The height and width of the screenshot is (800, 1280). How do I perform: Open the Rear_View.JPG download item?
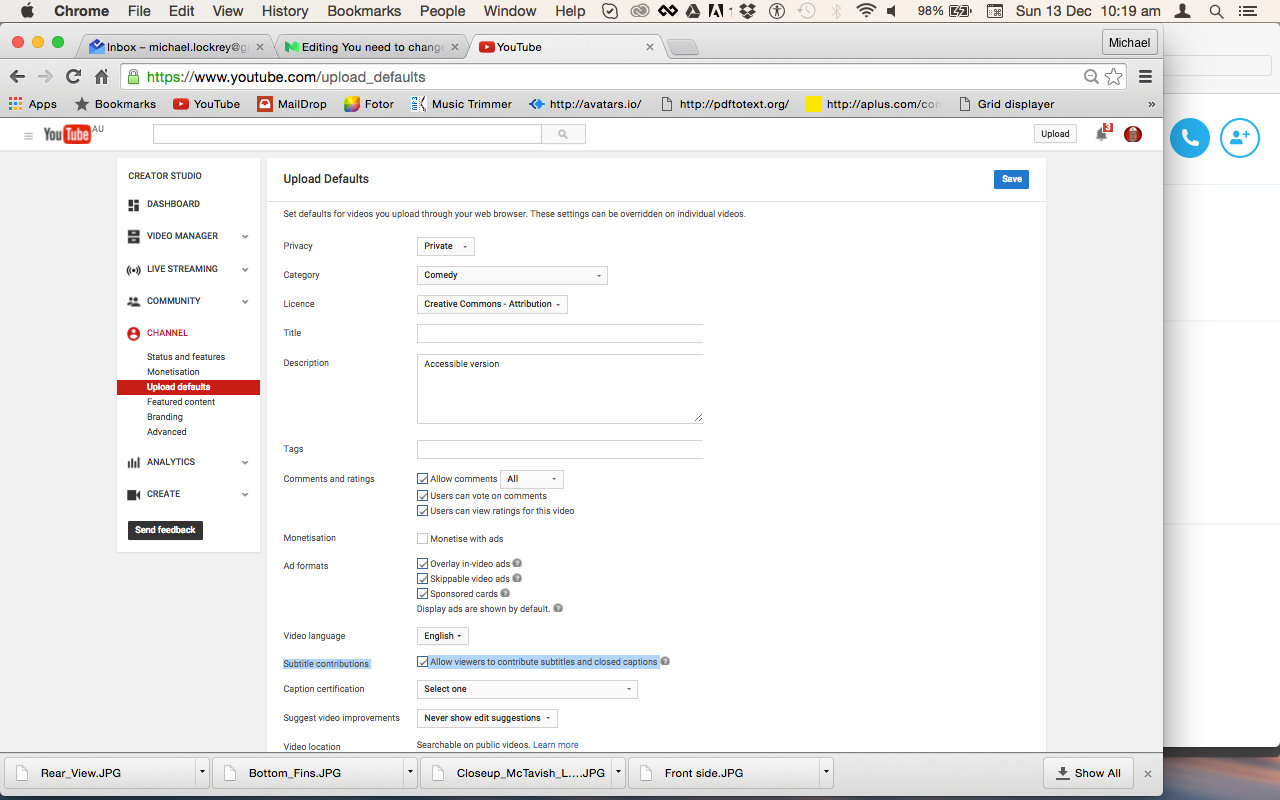(100, 773)
